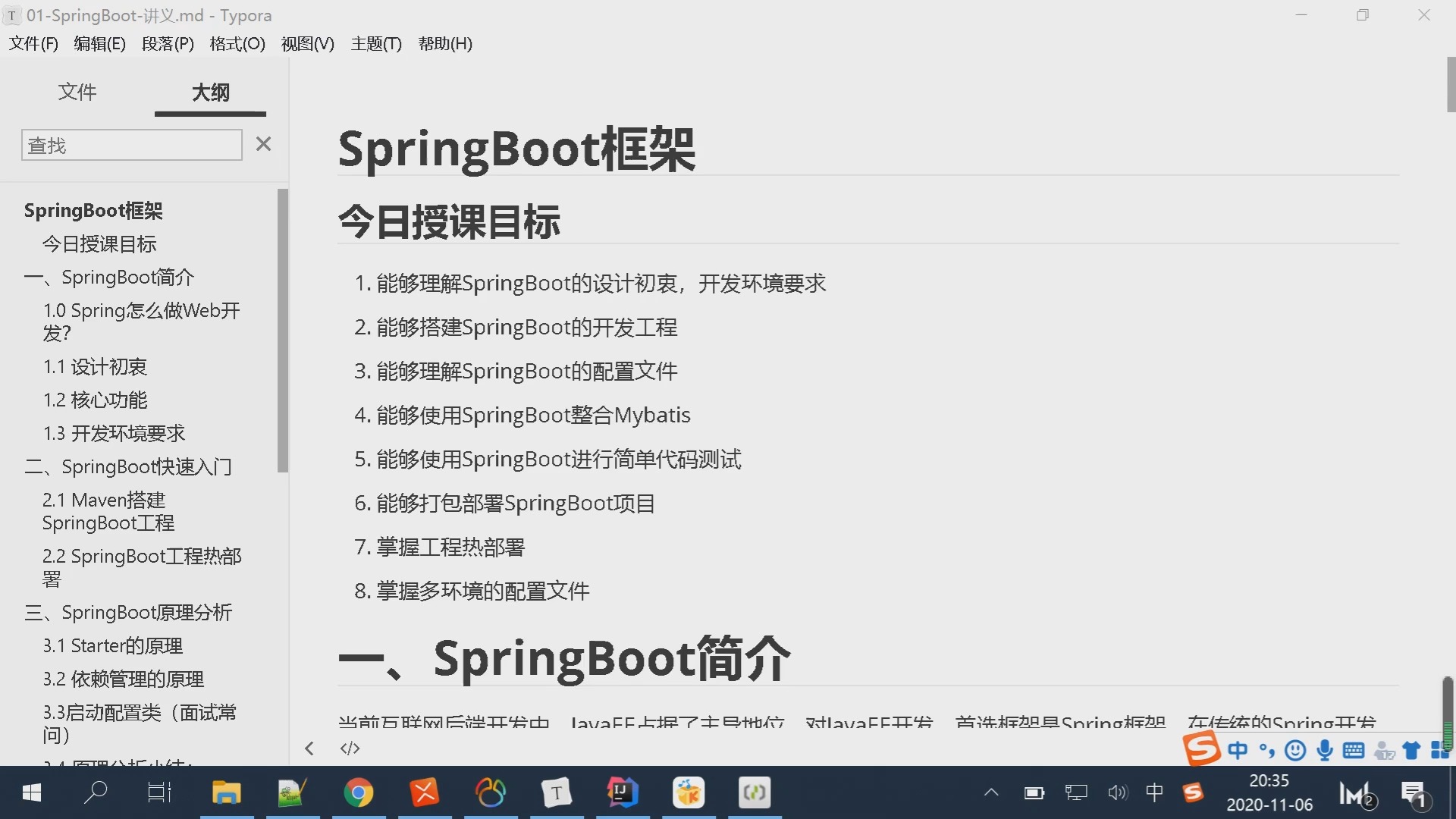Screen dimensions: 1456x819
Task: Open 1.3 开发环境要求 outline entry
Action: 114,434
